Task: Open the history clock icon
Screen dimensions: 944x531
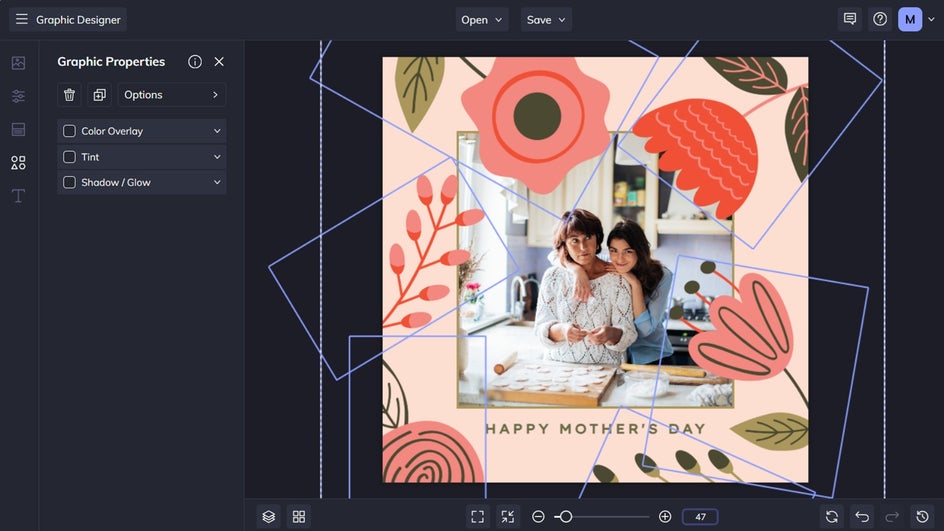Action: coord(922,517)
